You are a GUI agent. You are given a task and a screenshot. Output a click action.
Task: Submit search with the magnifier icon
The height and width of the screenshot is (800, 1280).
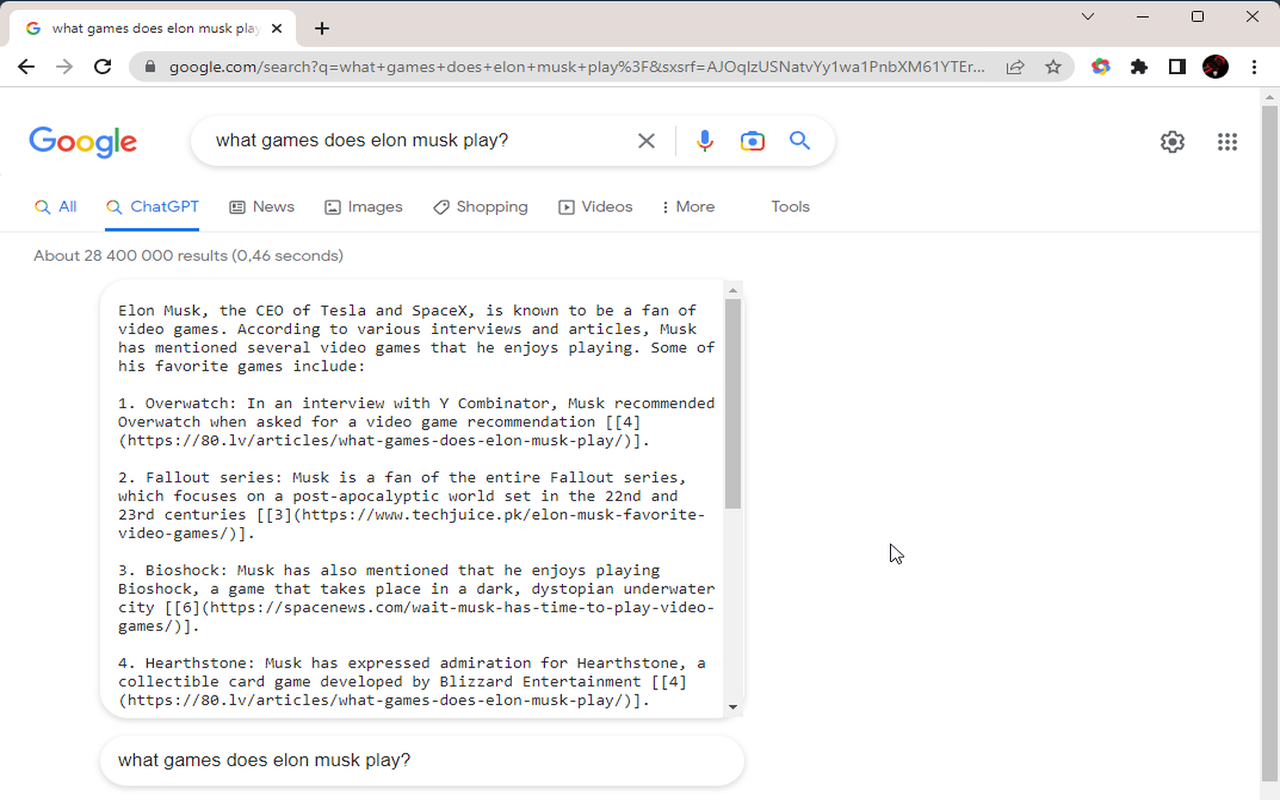tap(800, 141)
